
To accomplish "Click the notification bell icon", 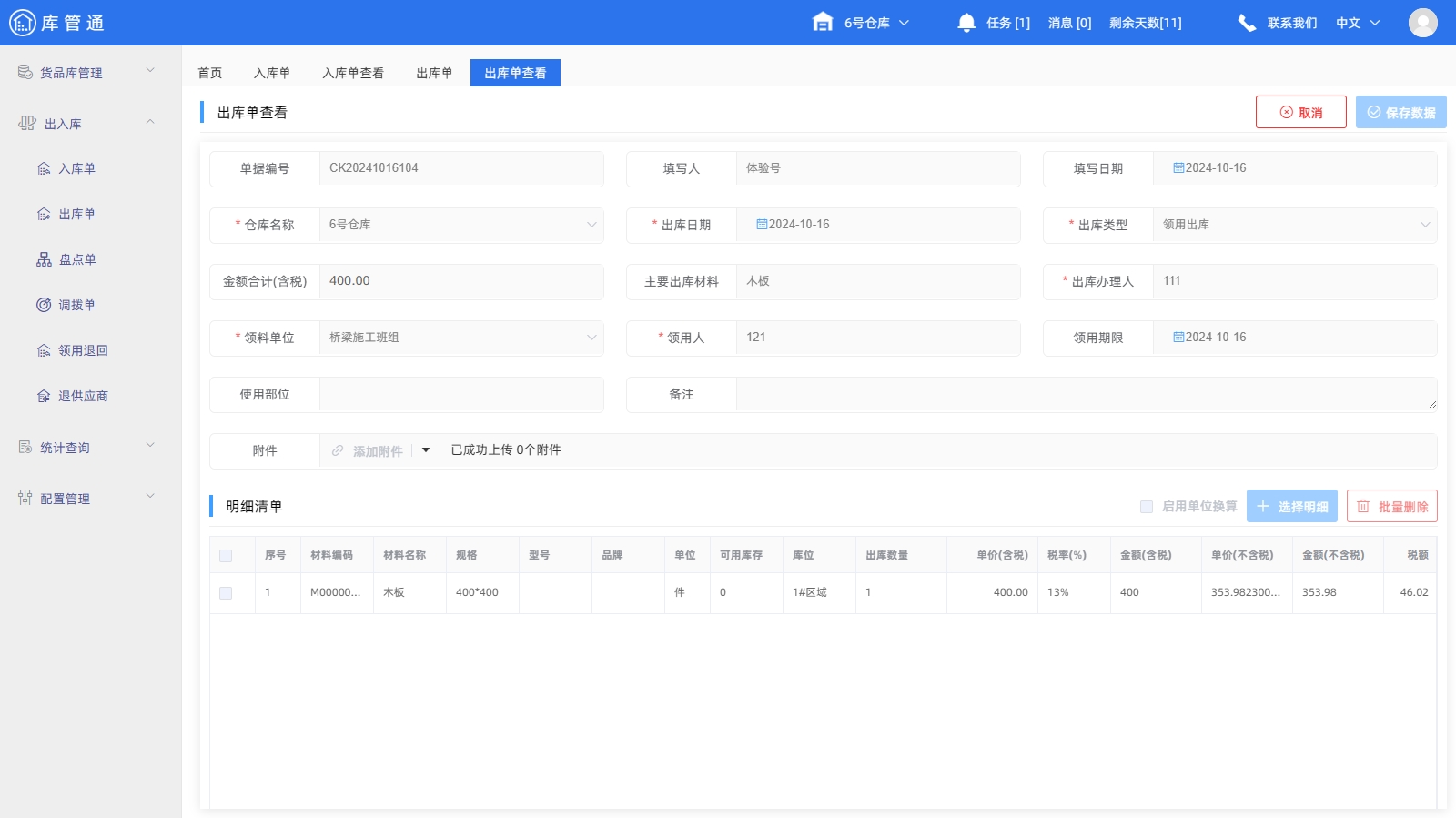I will click(966, 23).
